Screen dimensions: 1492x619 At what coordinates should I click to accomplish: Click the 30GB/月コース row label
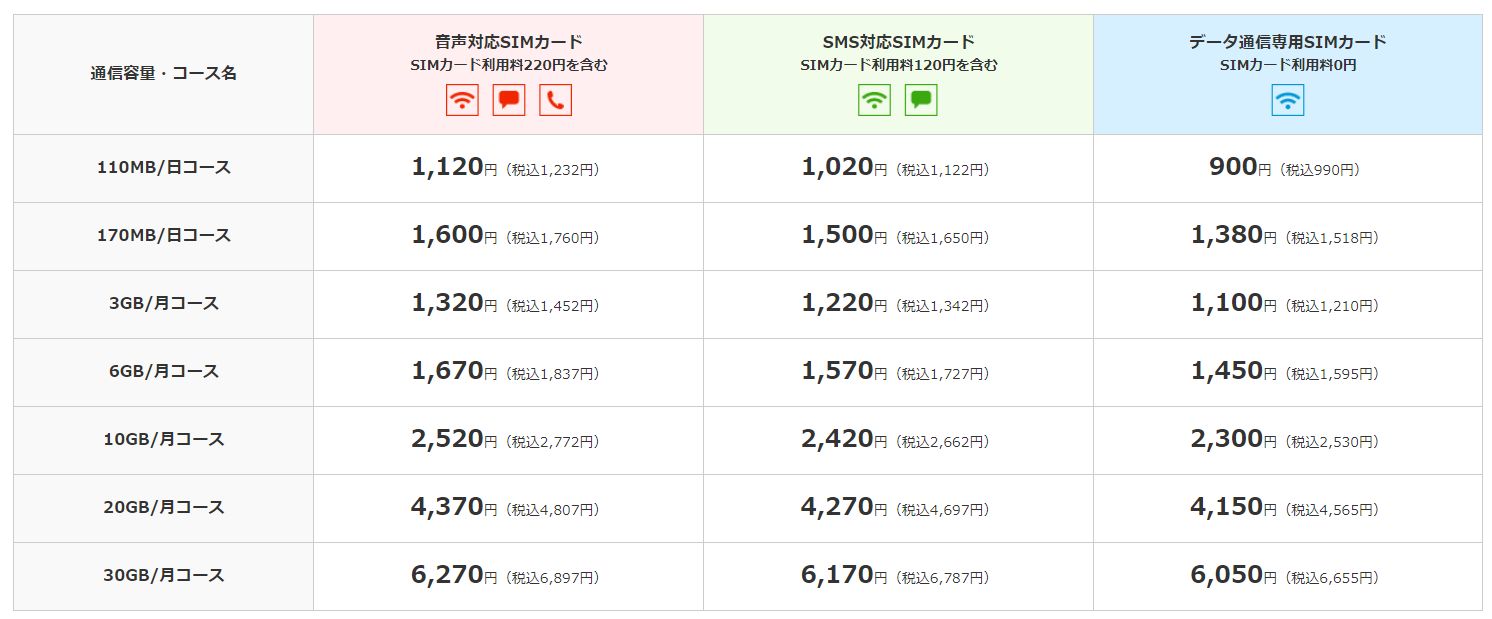coord(164,576)
